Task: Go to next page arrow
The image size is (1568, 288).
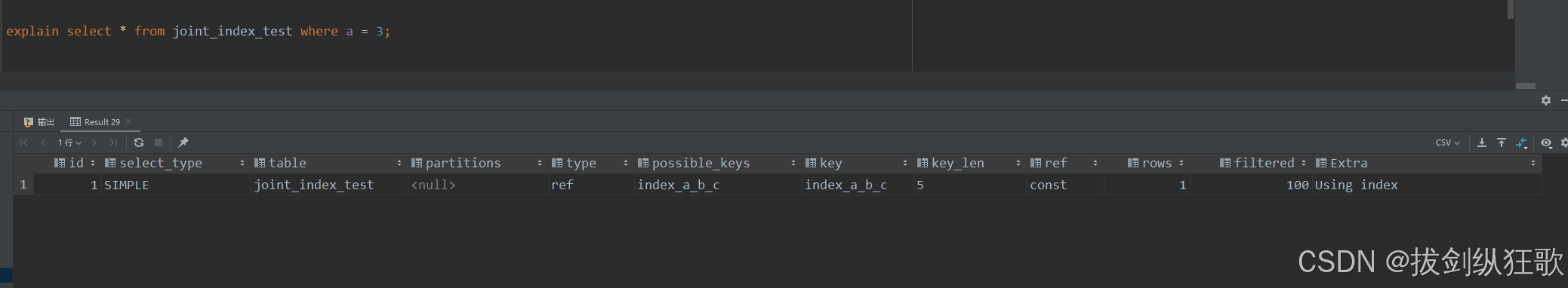Action: 94,142
